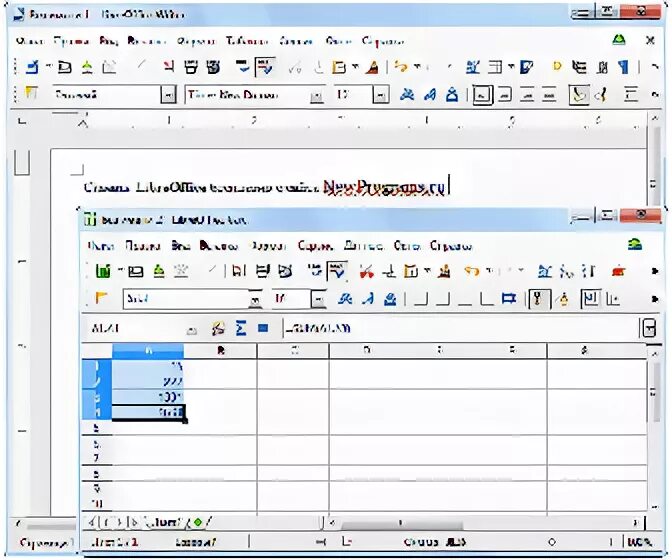This screenshot has width=672, height=560.
Task: Click Open icon in Calc toolbar
Action: 136,271
